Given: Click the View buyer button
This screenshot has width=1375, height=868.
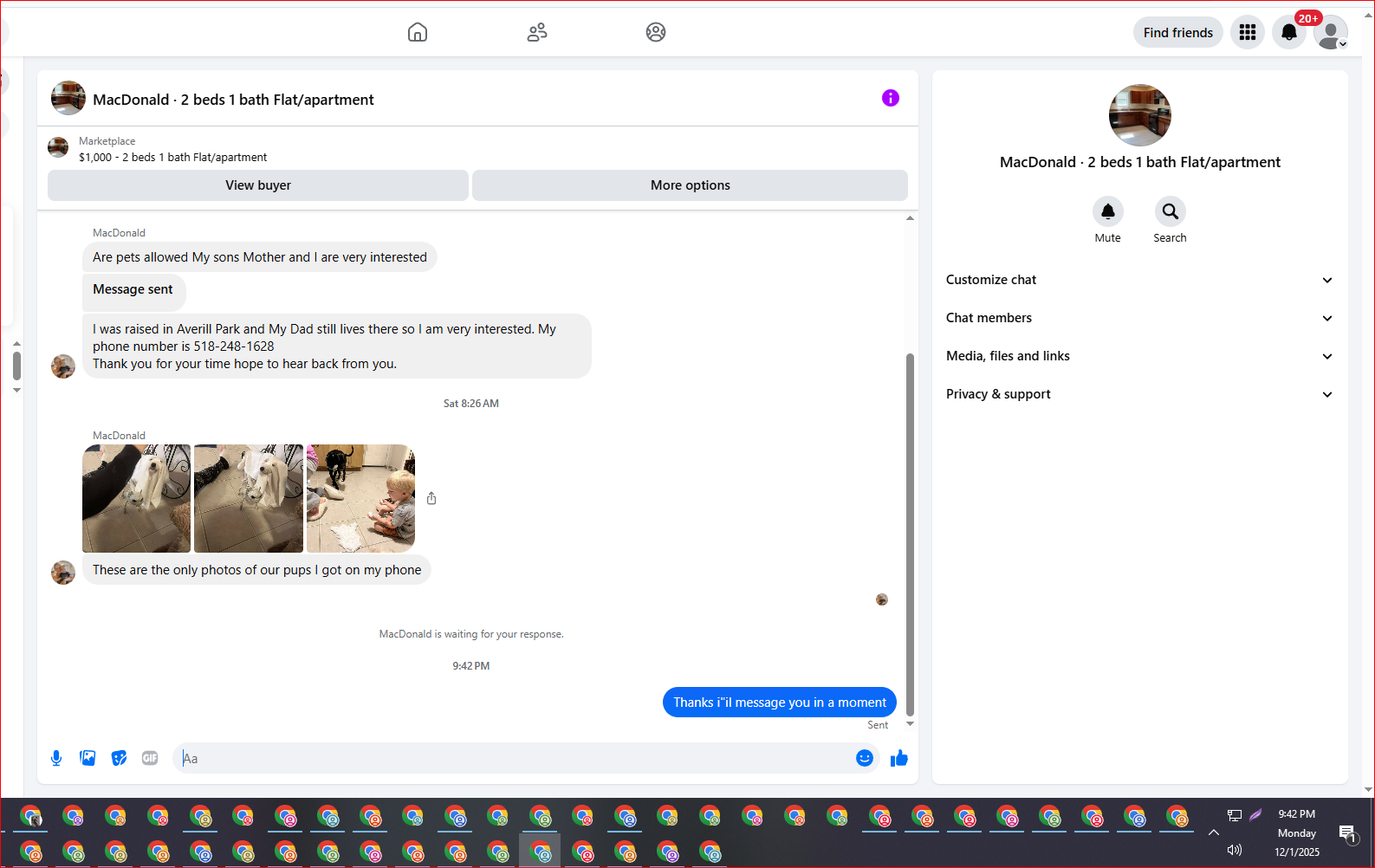Looking at the screenshot, I should [258, 185].
